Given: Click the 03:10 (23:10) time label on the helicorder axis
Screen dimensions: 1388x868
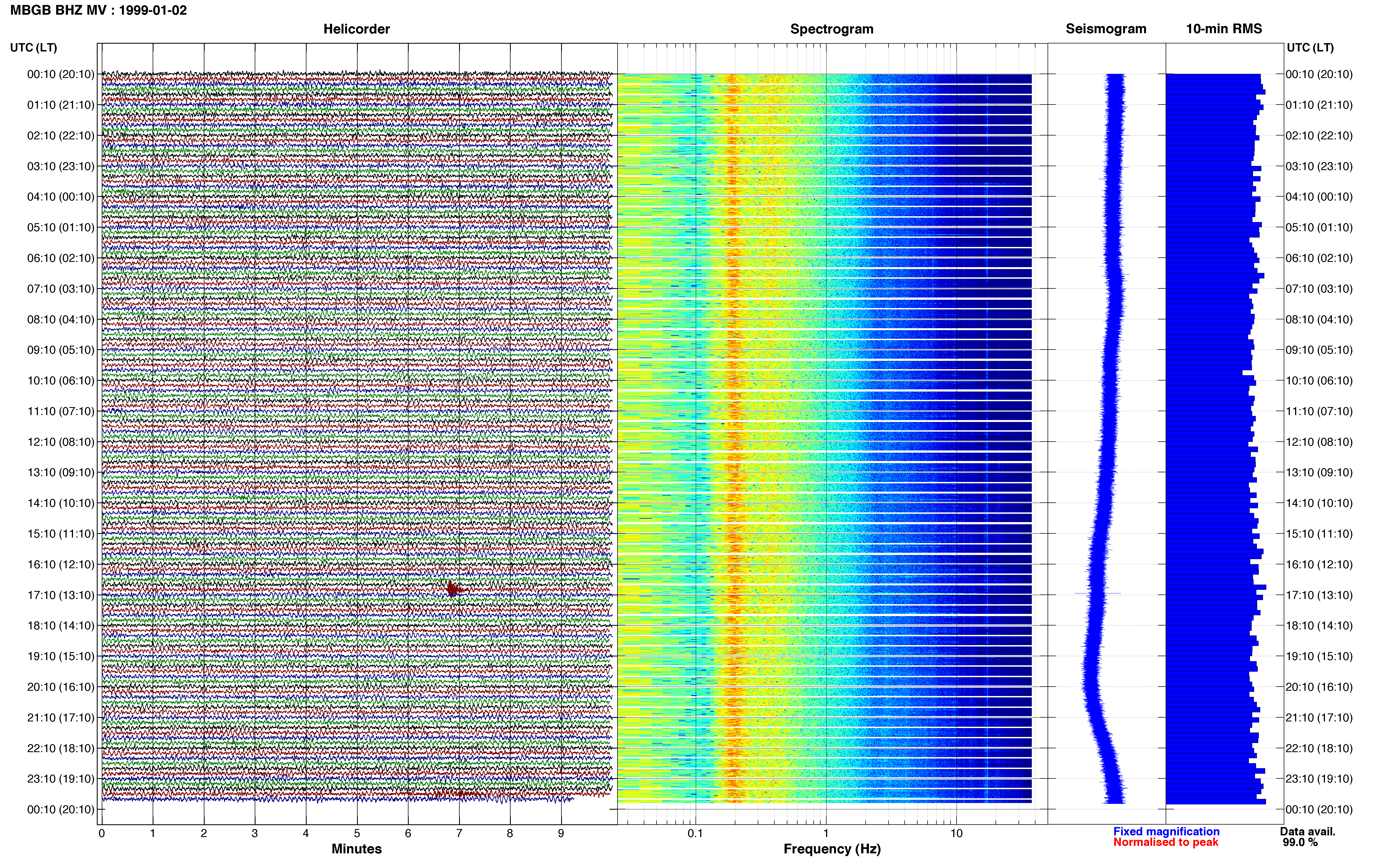Looking at the screenshot, I should [61, 166].
